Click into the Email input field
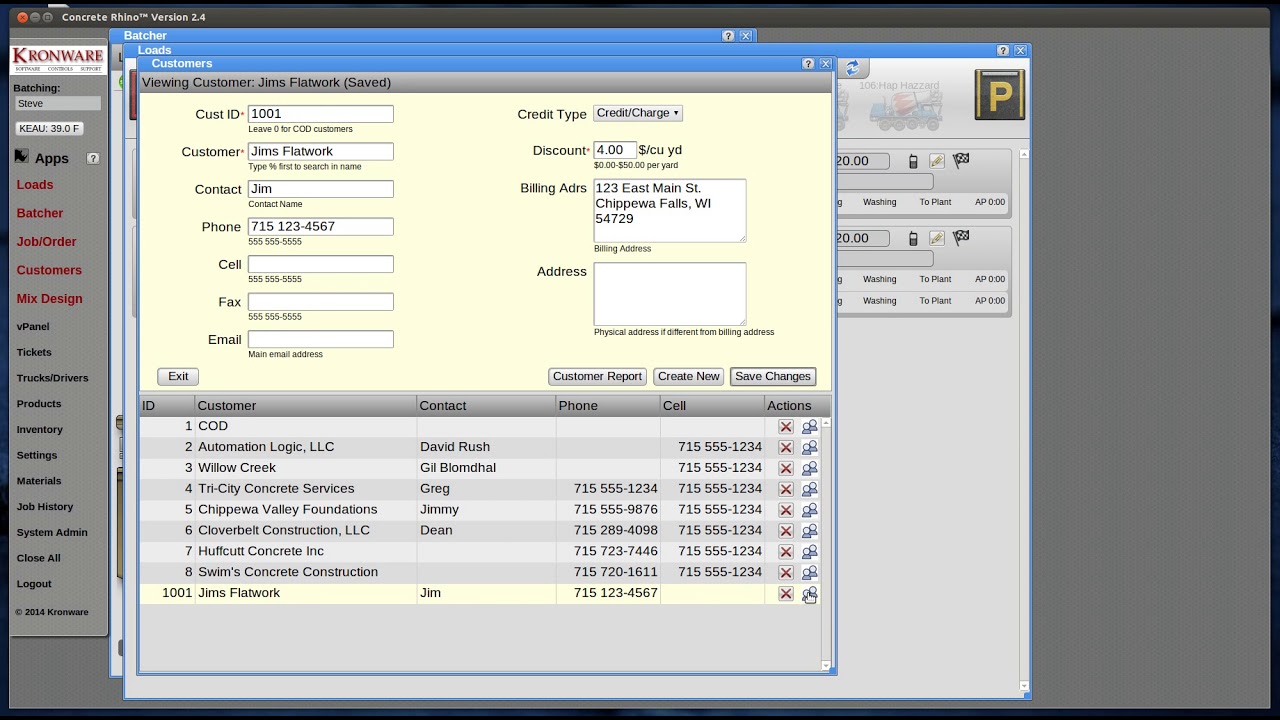The height and width of the screenshot is (720, 1280). click(320, 340)
